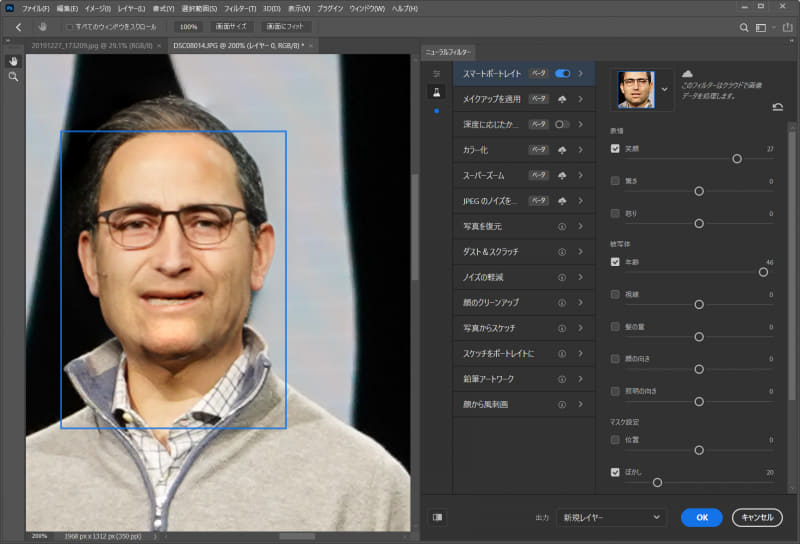
Task: Toggle the before/after preview icon at bottom
Action: click(x=437, y=517)
